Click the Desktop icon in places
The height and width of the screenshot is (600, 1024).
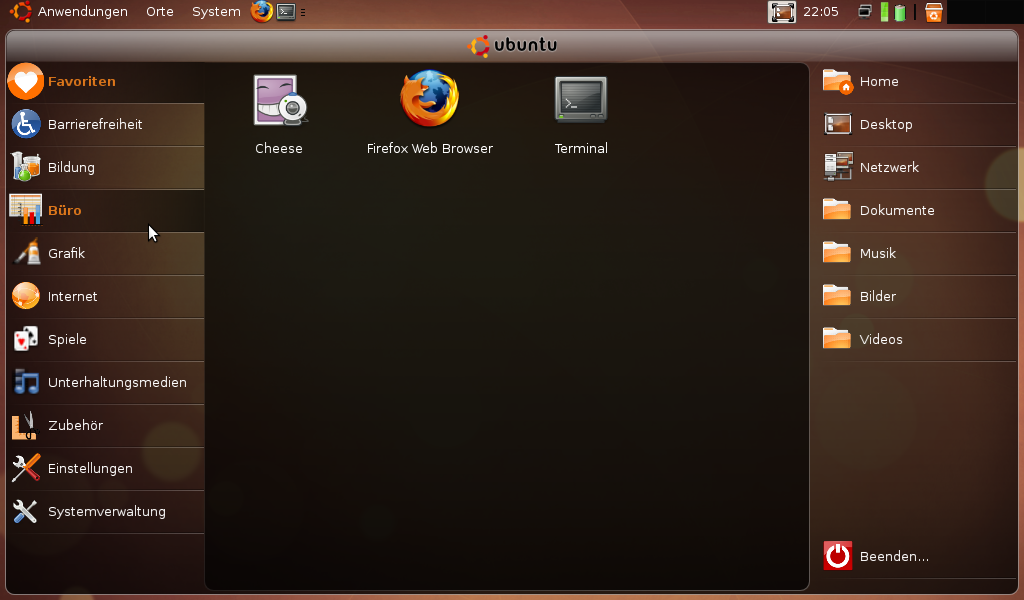pyautogui.click(x=838, y=124)
